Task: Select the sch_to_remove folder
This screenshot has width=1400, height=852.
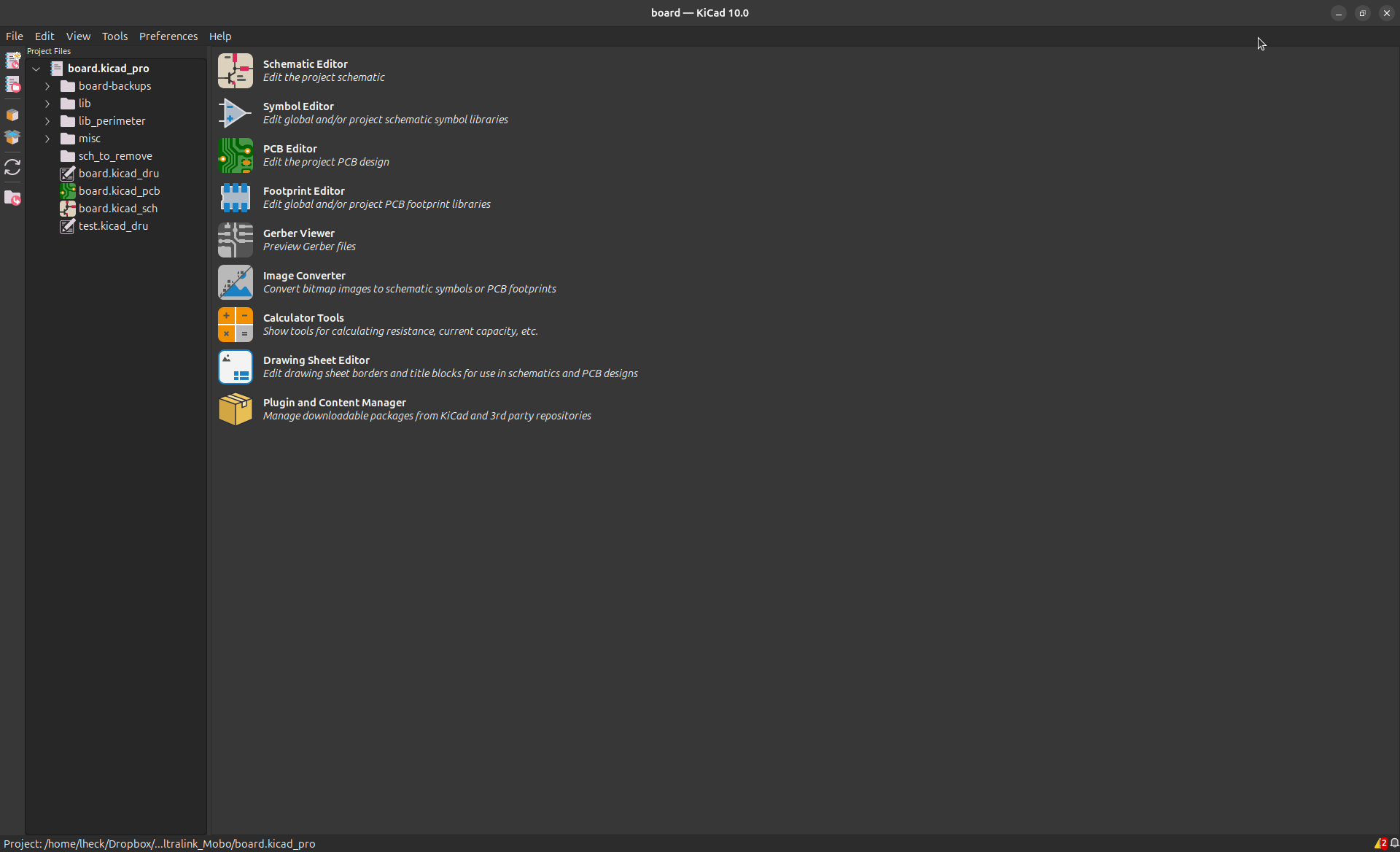Action: click(x=115, y=156)
